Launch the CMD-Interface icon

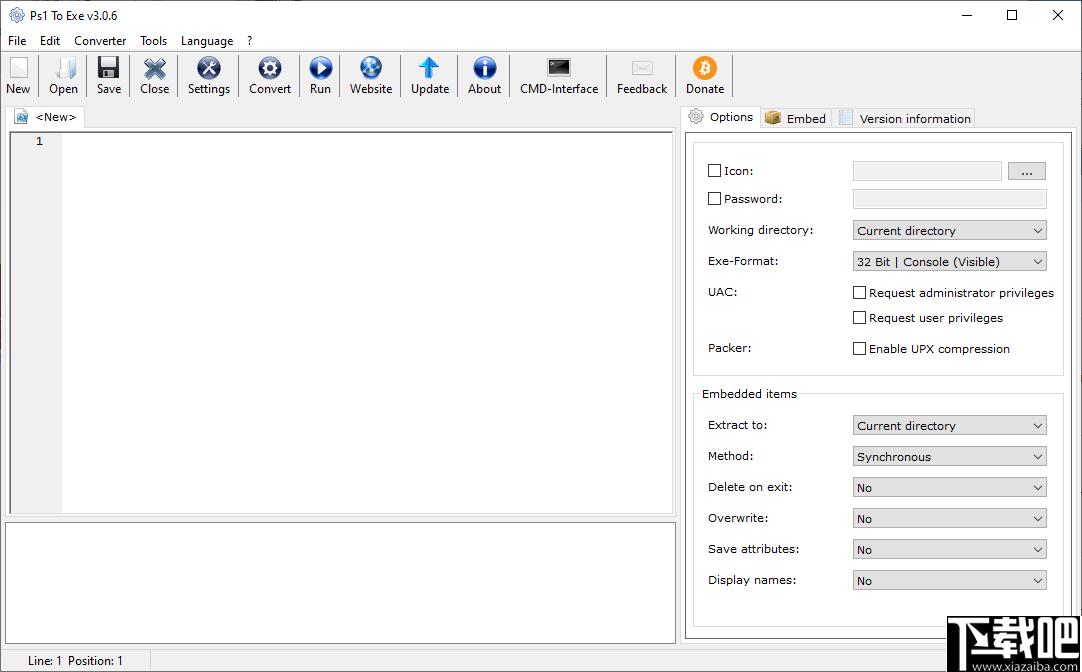pyautogui.click(x=559, y=67)
